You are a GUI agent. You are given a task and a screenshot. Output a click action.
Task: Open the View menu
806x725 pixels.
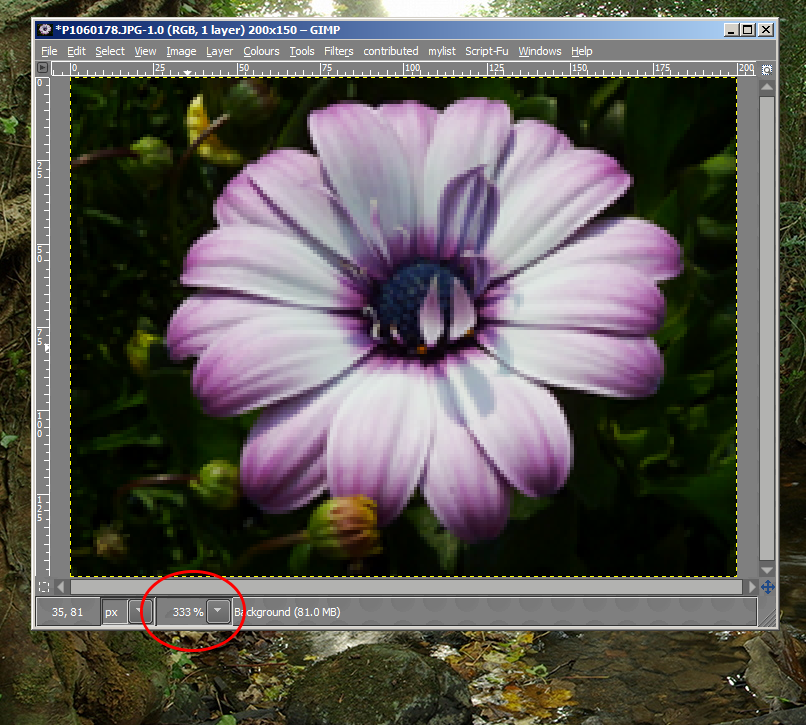[145, 51]
